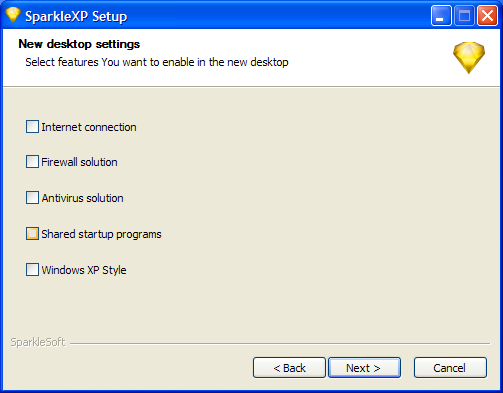Image resolution: width=503 pixels, height=393 pixels.
Task: Click the "Firewall solution" label text
Action: (79, 162)
